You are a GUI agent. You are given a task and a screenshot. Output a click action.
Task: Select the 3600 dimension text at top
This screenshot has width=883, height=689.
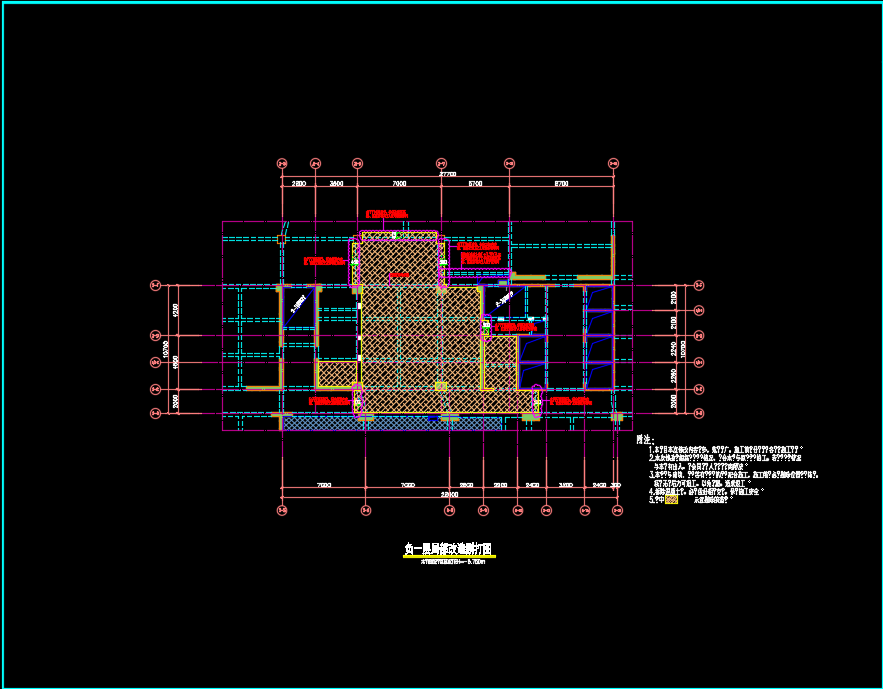[337, 185]
